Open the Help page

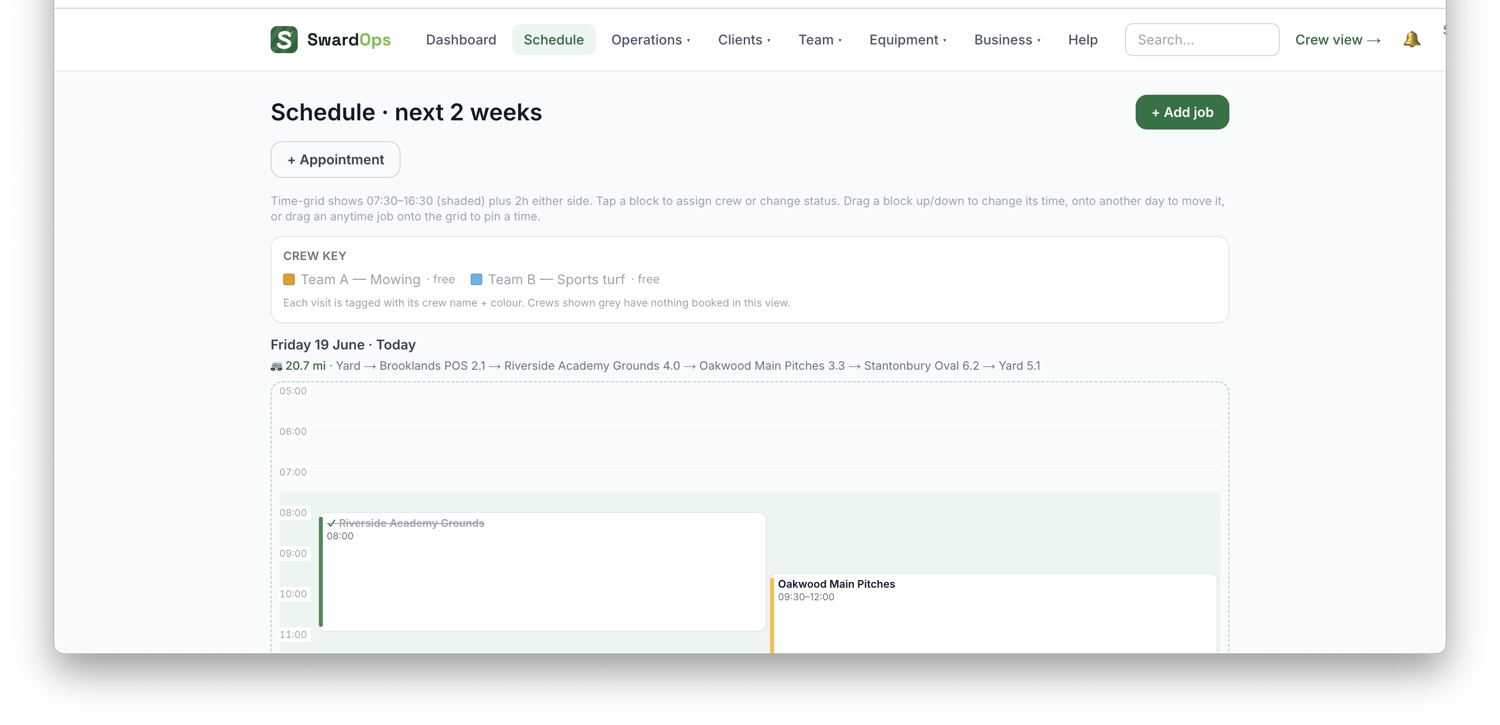click(x=1083, y=40)
